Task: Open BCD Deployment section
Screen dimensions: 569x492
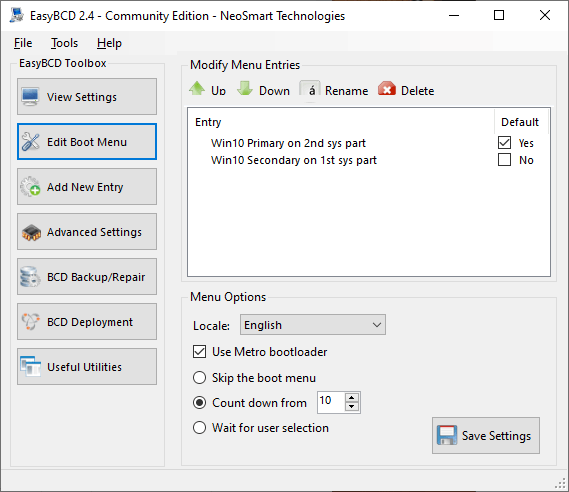Action: click(87, 321)
